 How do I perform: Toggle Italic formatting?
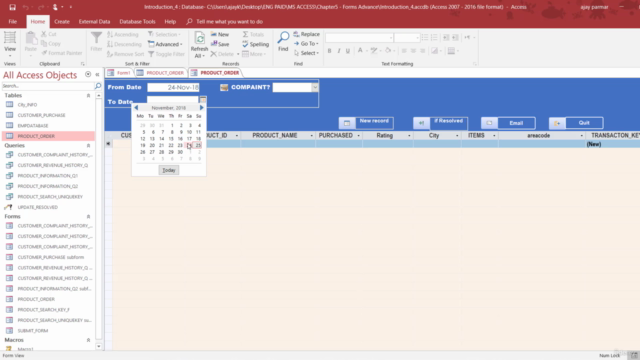[x=338, y=51]
